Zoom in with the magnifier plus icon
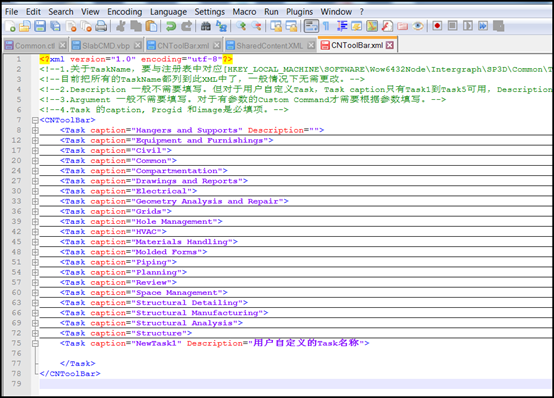The image size is (554, 398). pyautogui.click(x=241, y=26)
